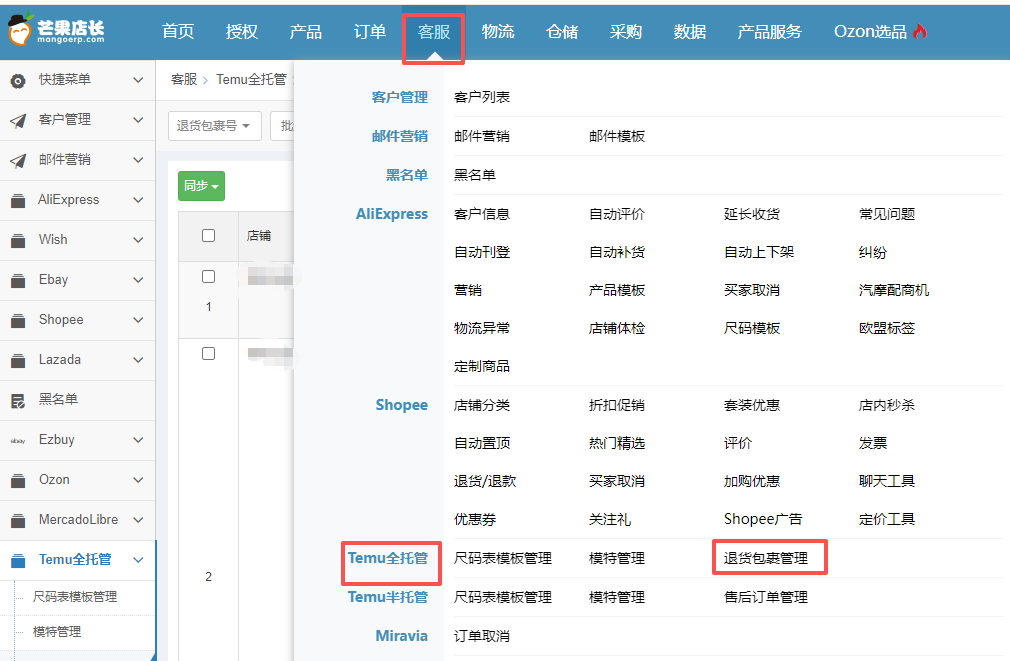The width and height of the screenshot is (1010, 661).
Task: Tick the select-all checkbox in table header
Action: pos(208,236)
